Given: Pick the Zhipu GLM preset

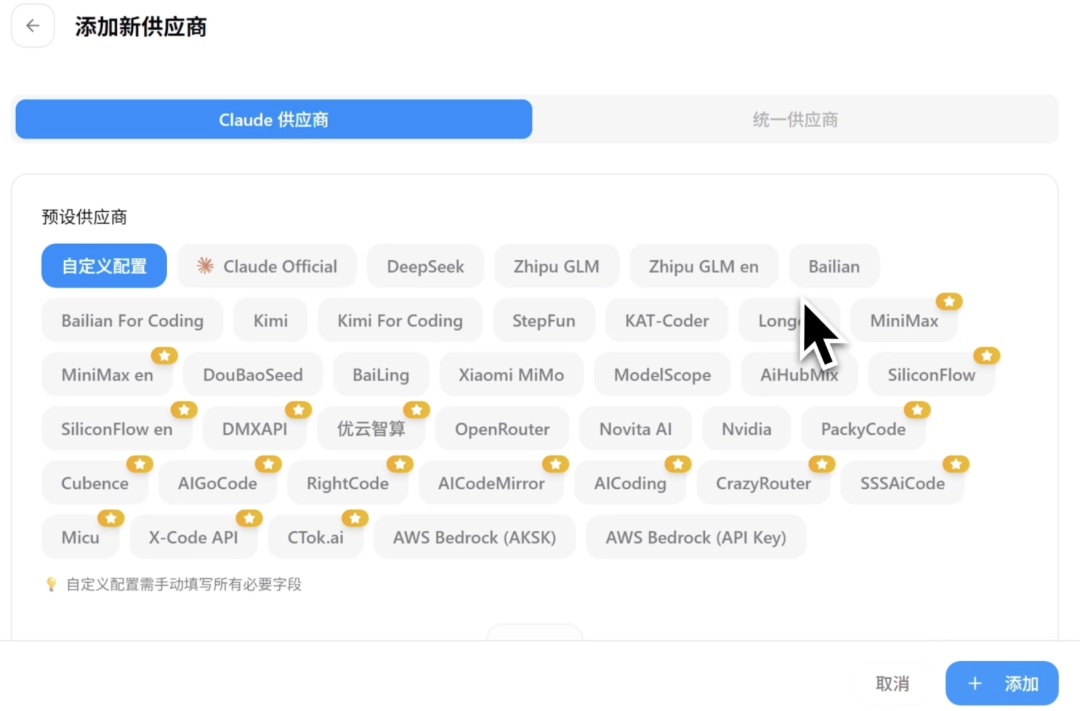Looking at the screenshot, I should point(556,266).
